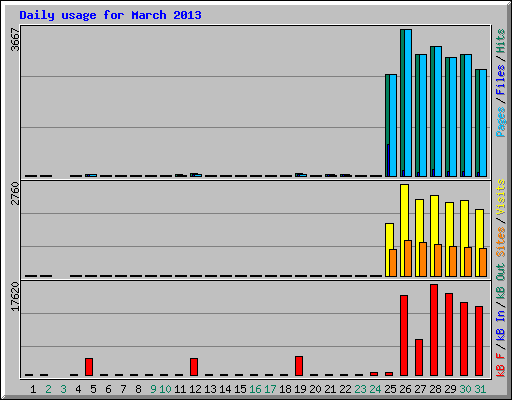
Task: Select day label 11 on the axis
Action: click(x=180, y=389)
